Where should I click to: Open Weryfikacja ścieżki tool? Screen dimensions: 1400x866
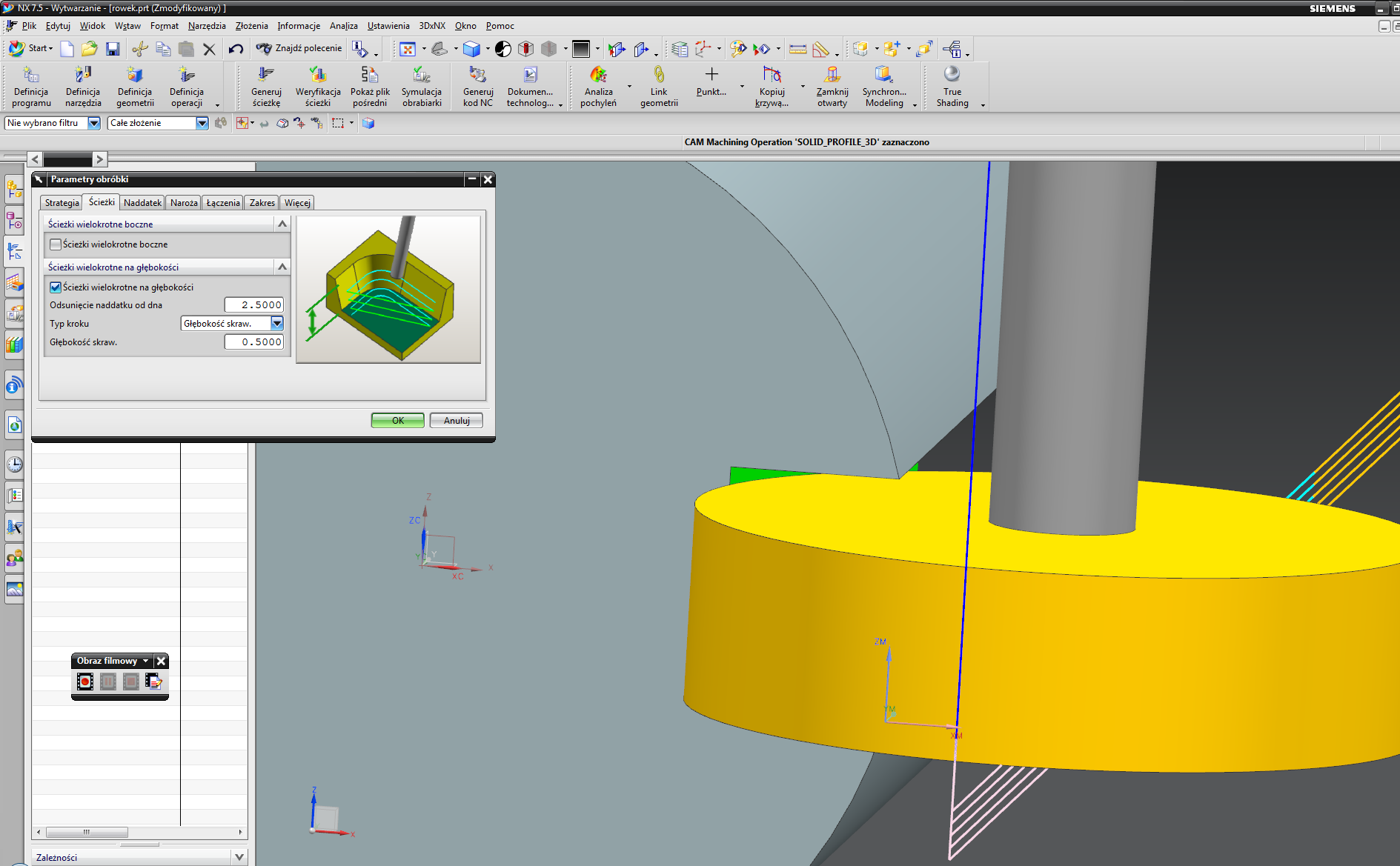point(318,86)
